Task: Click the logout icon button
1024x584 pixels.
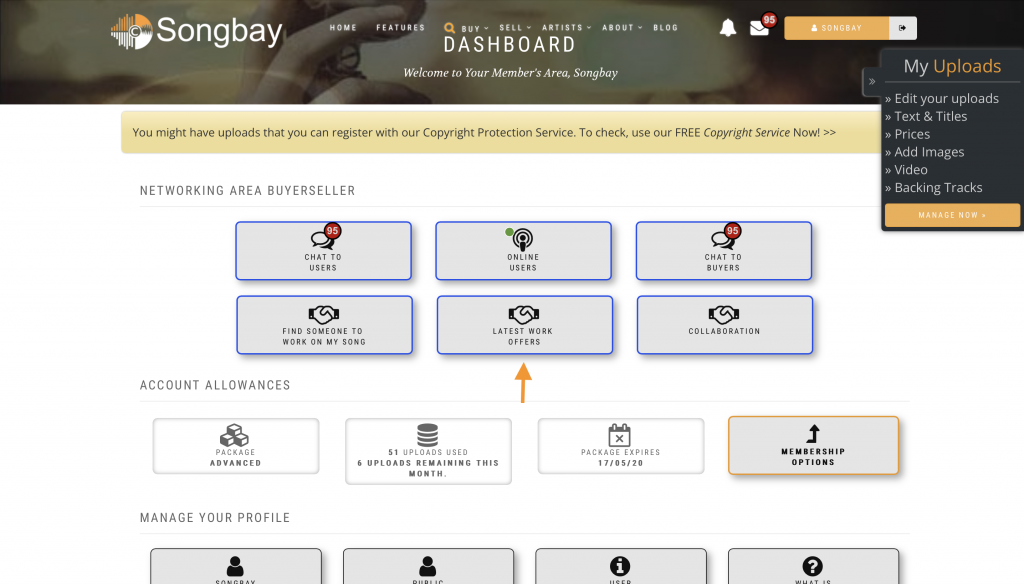Action: (x=903, y=28)
